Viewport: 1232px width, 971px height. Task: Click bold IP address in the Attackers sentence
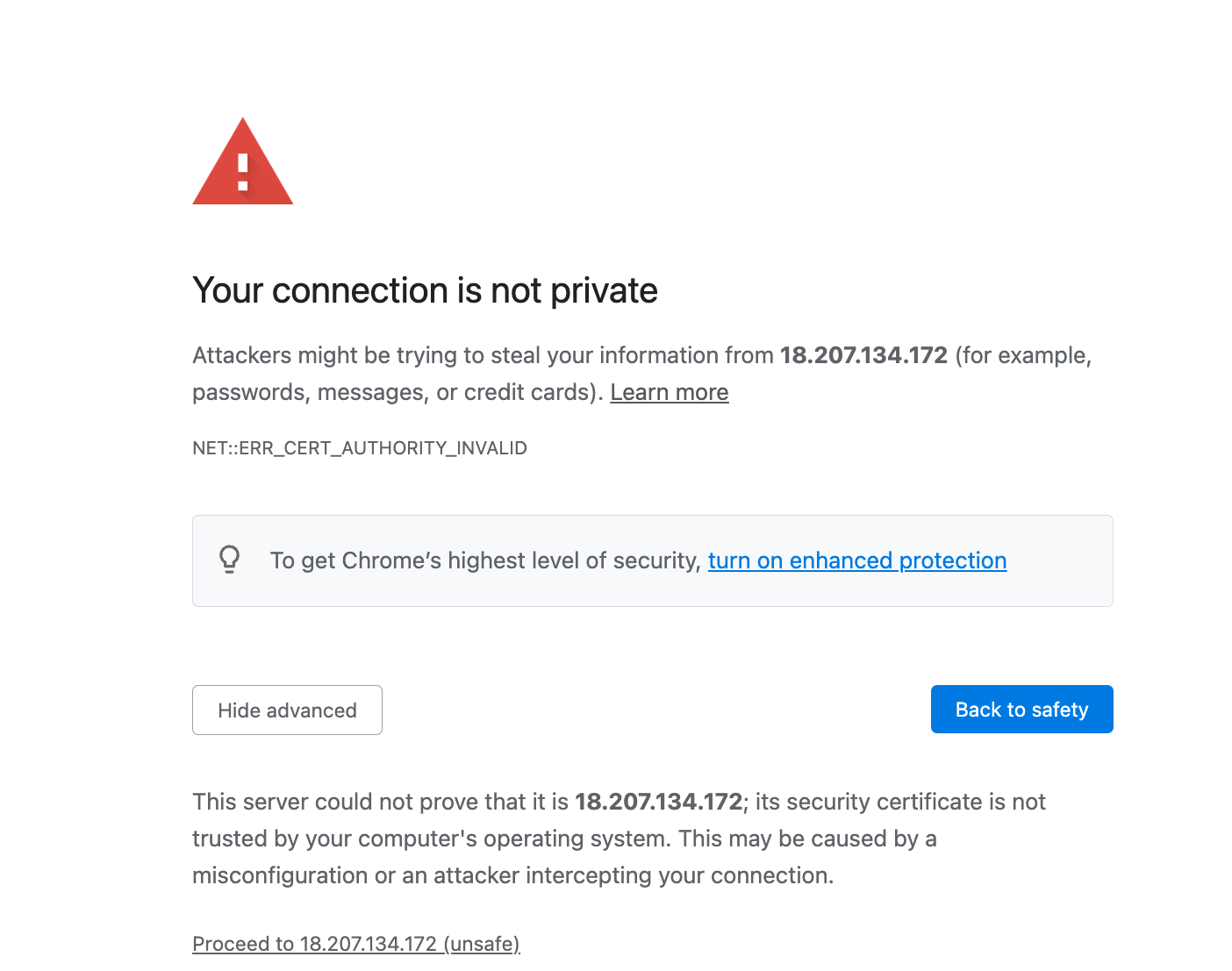pyautogui.click(x=863, y=355)
